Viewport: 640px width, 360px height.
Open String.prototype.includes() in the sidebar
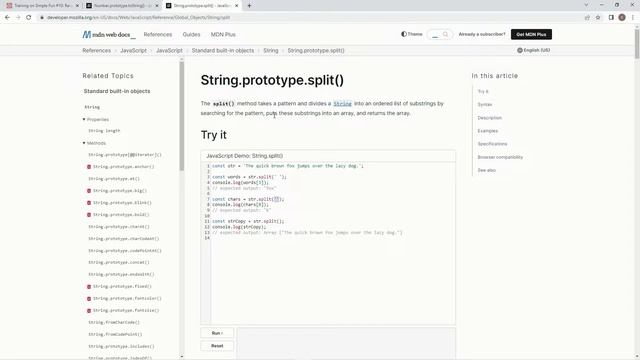(x=121, y=347)
